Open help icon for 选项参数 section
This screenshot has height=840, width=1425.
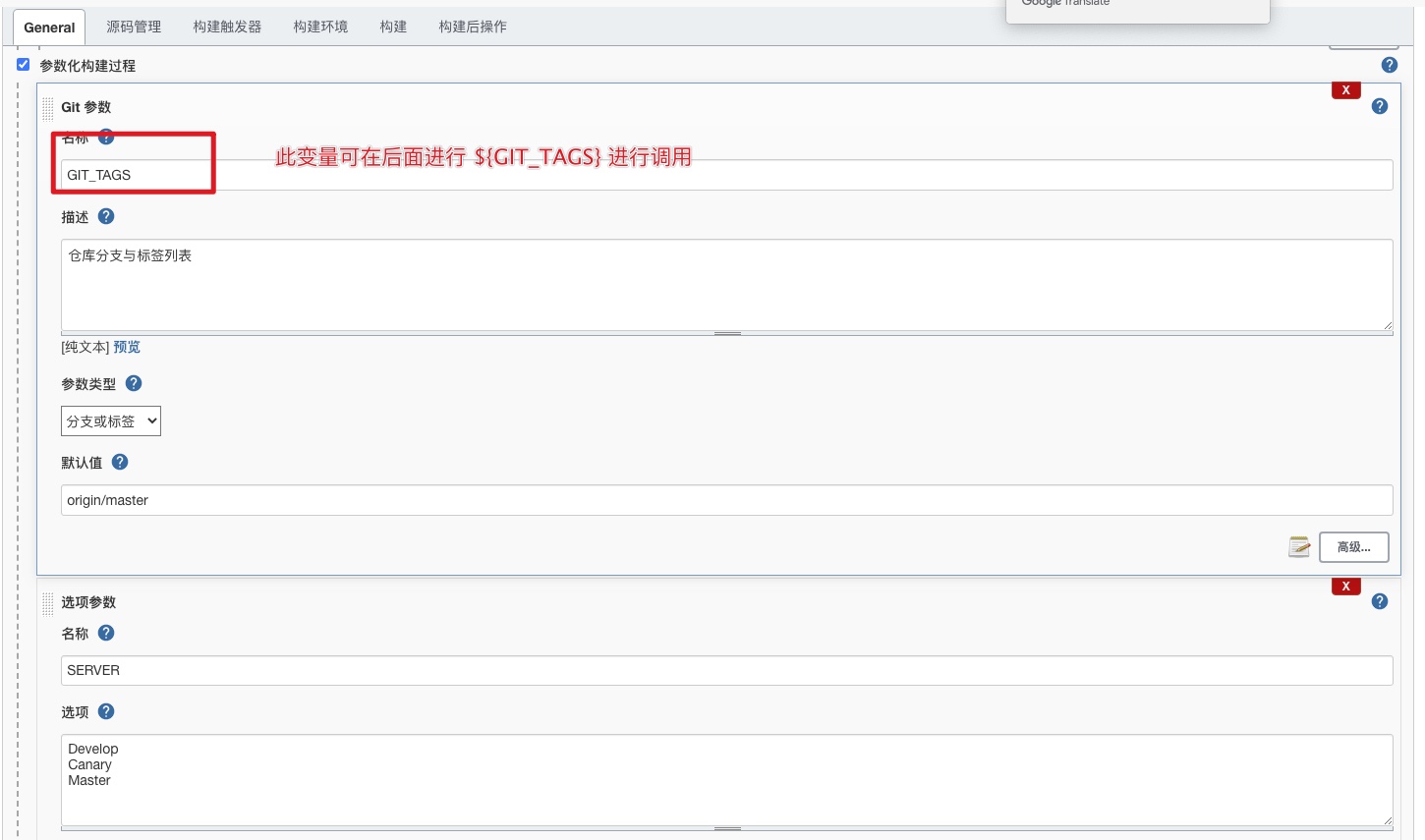pos(1379,601)
